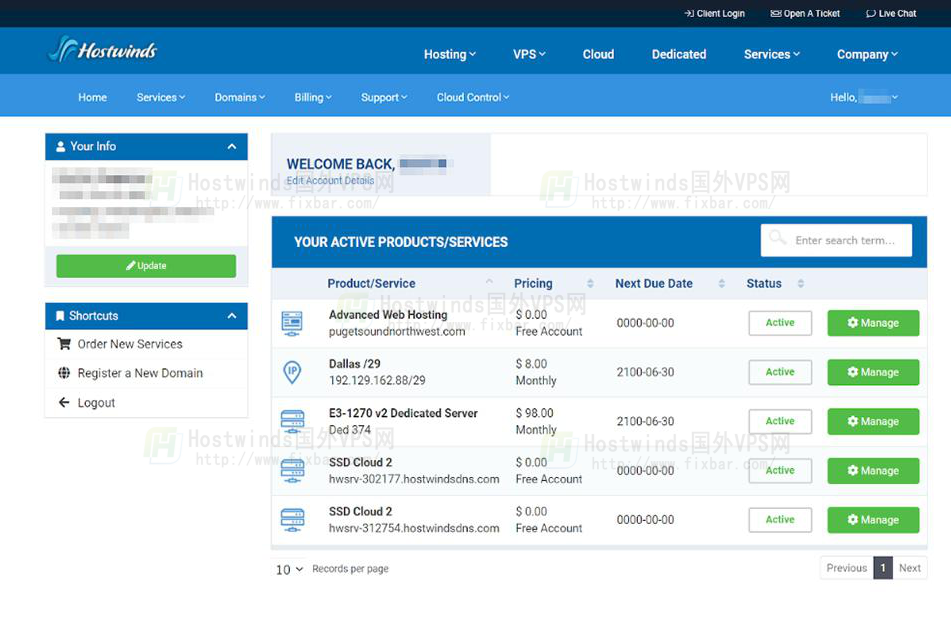Open the Company dropdown menu
The width and height of the screenshot is (951, 644).
[x=867, y=55]
